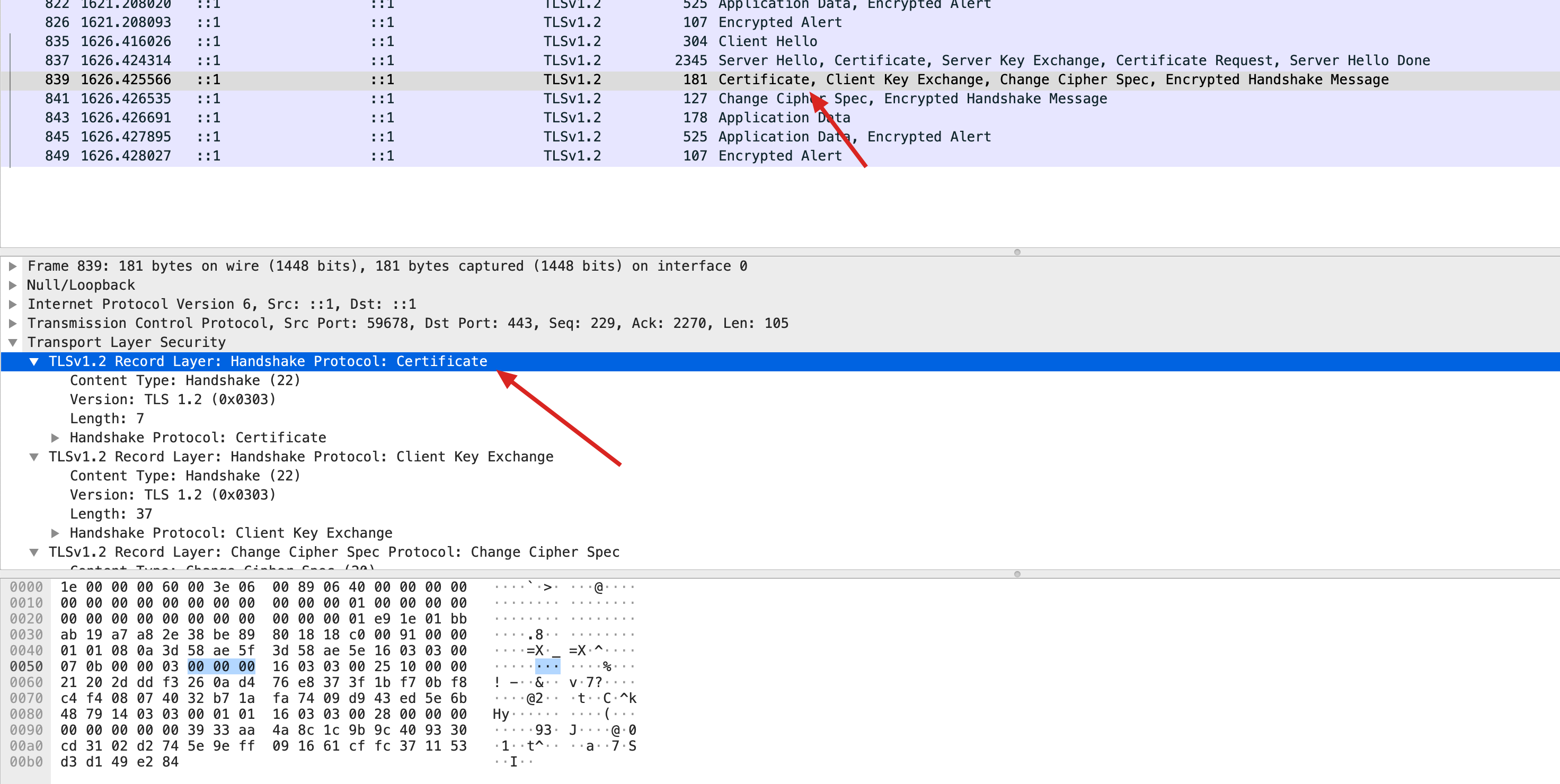This screenshot has width=1560, height=784.
Task: Collapse the Transport Layer Security section
Action: click(x=13, y=343)
